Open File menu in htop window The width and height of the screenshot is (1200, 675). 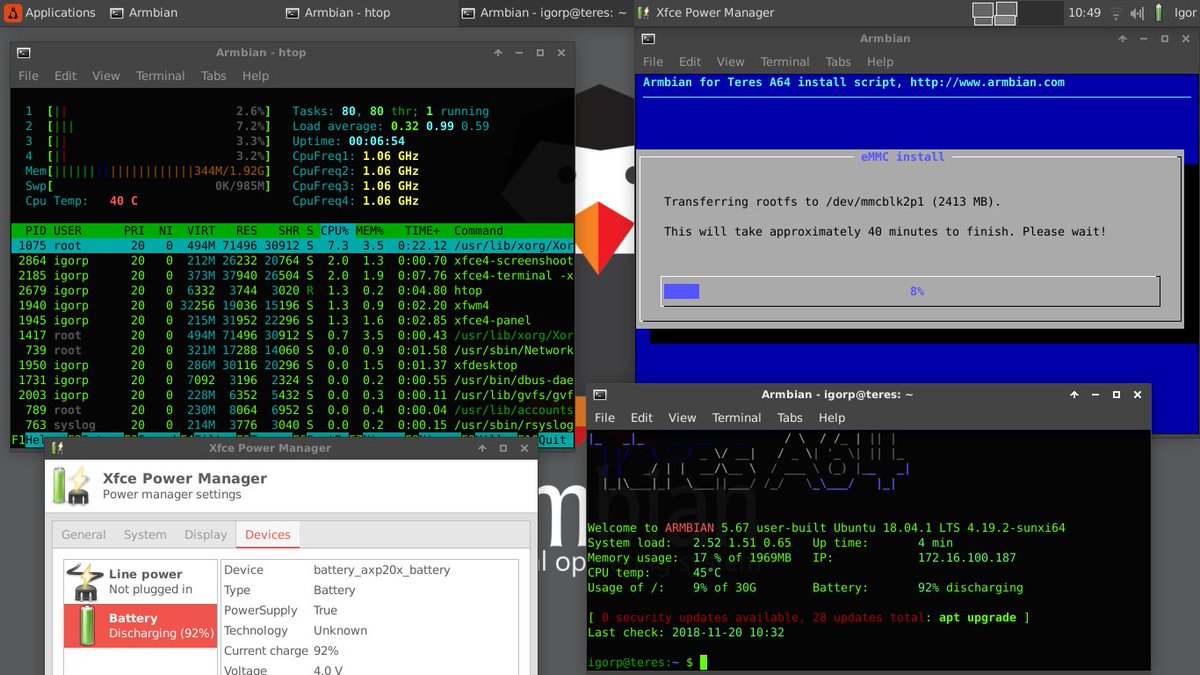pyautogui.click(x=29, y=76)
